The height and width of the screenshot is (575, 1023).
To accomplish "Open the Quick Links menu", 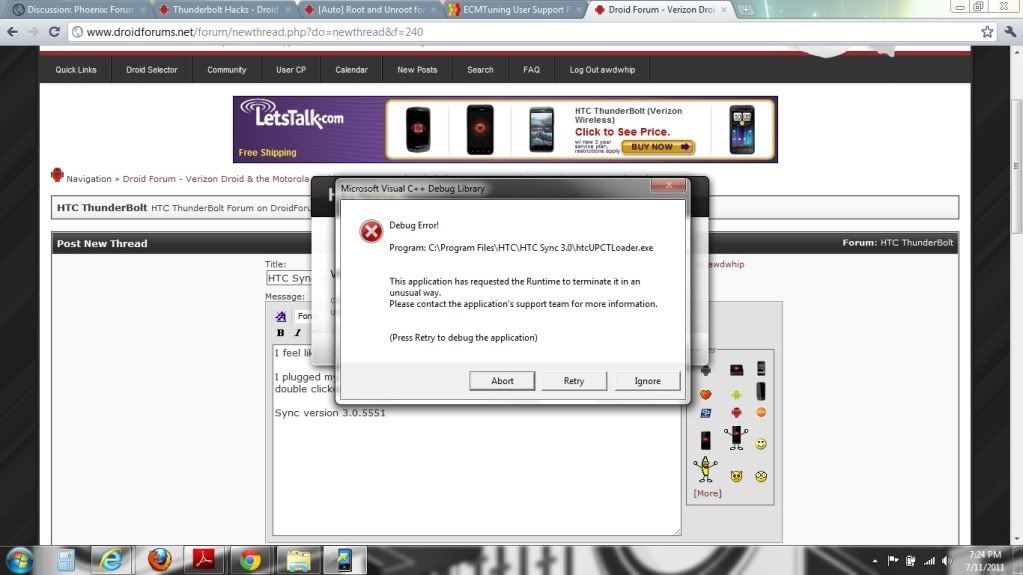I will pyautogui.click(x=76, y=70).
